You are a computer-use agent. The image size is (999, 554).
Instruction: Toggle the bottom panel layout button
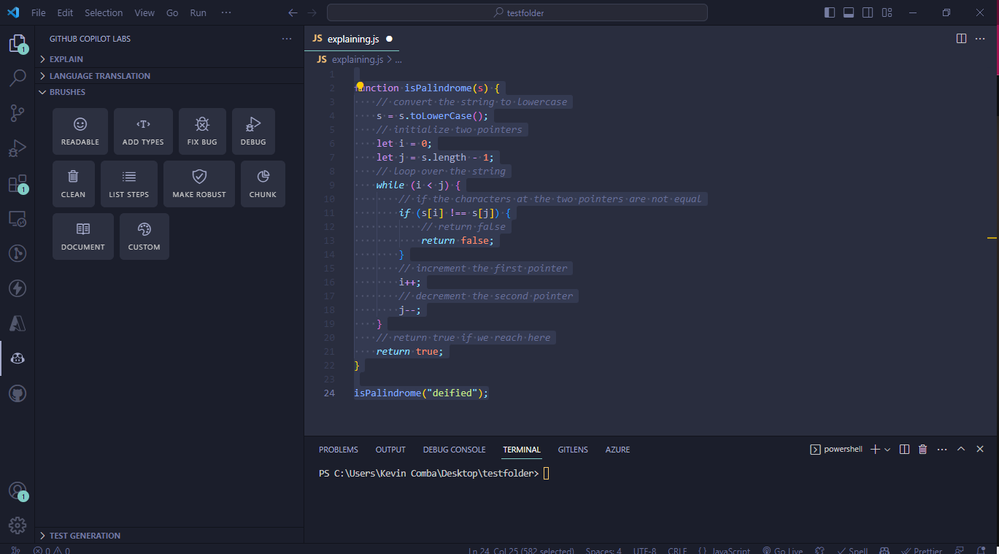(x=848, y=13)
